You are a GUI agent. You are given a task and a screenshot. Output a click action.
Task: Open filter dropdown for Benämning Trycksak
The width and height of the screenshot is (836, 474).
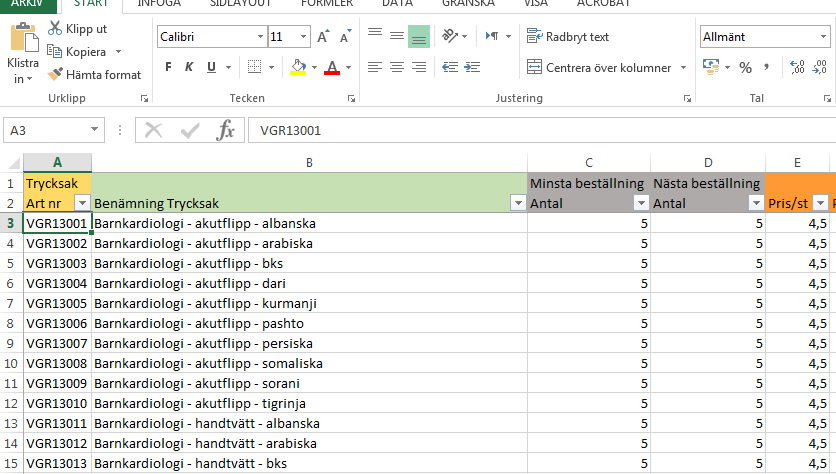click(517, 203)
